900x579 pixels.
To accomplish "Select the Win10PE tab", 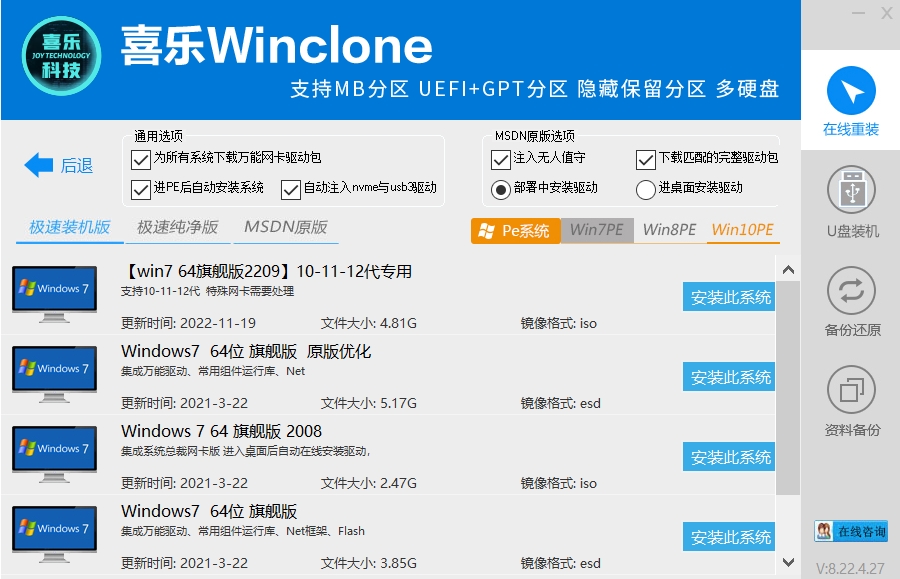I will pyautogui.click(x=743, y=230).
